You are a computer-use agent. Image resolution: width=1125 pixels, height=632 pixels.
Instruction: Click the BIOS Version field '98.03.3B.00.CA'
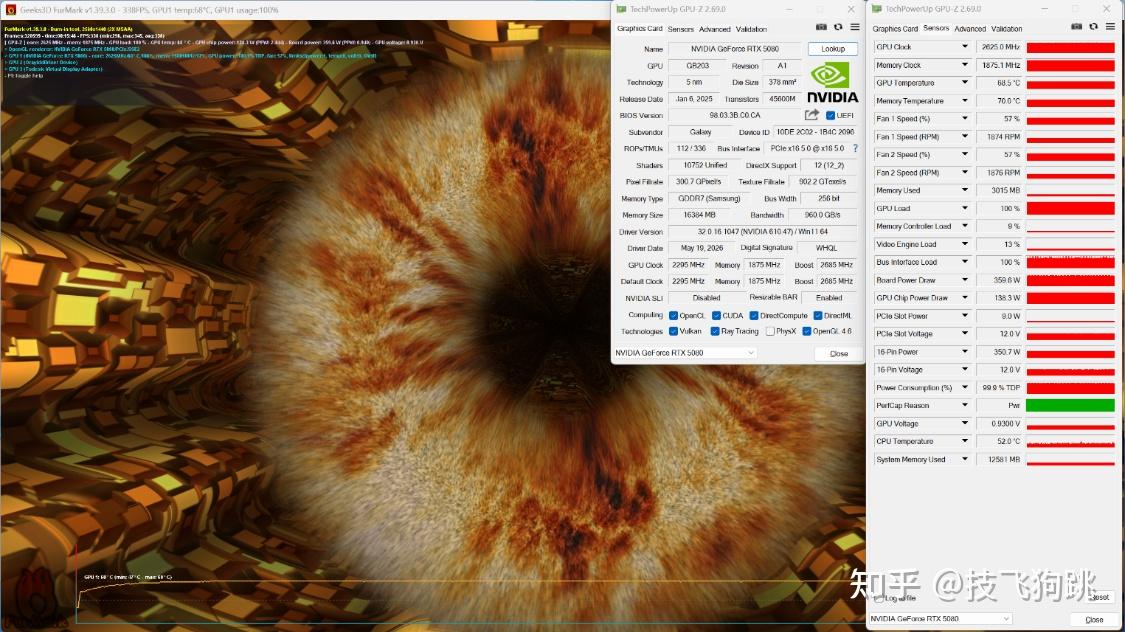[x=735, y=115]
